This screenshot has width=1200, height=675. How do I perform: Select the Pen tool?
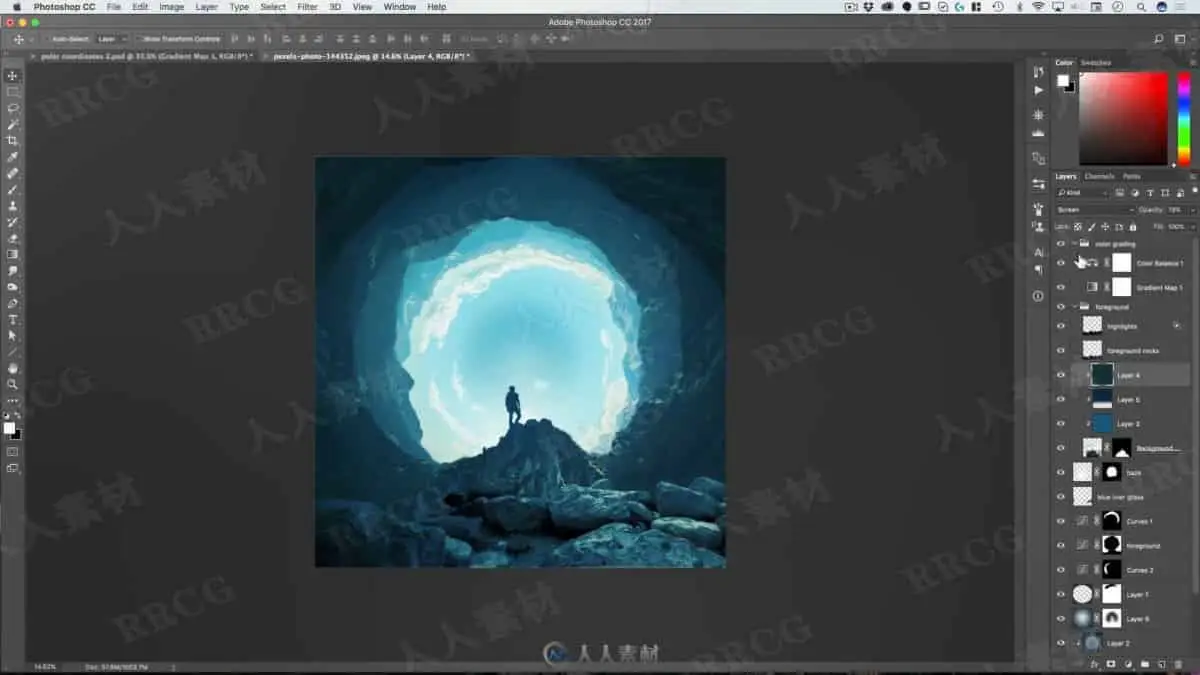(x=13, y=303)
